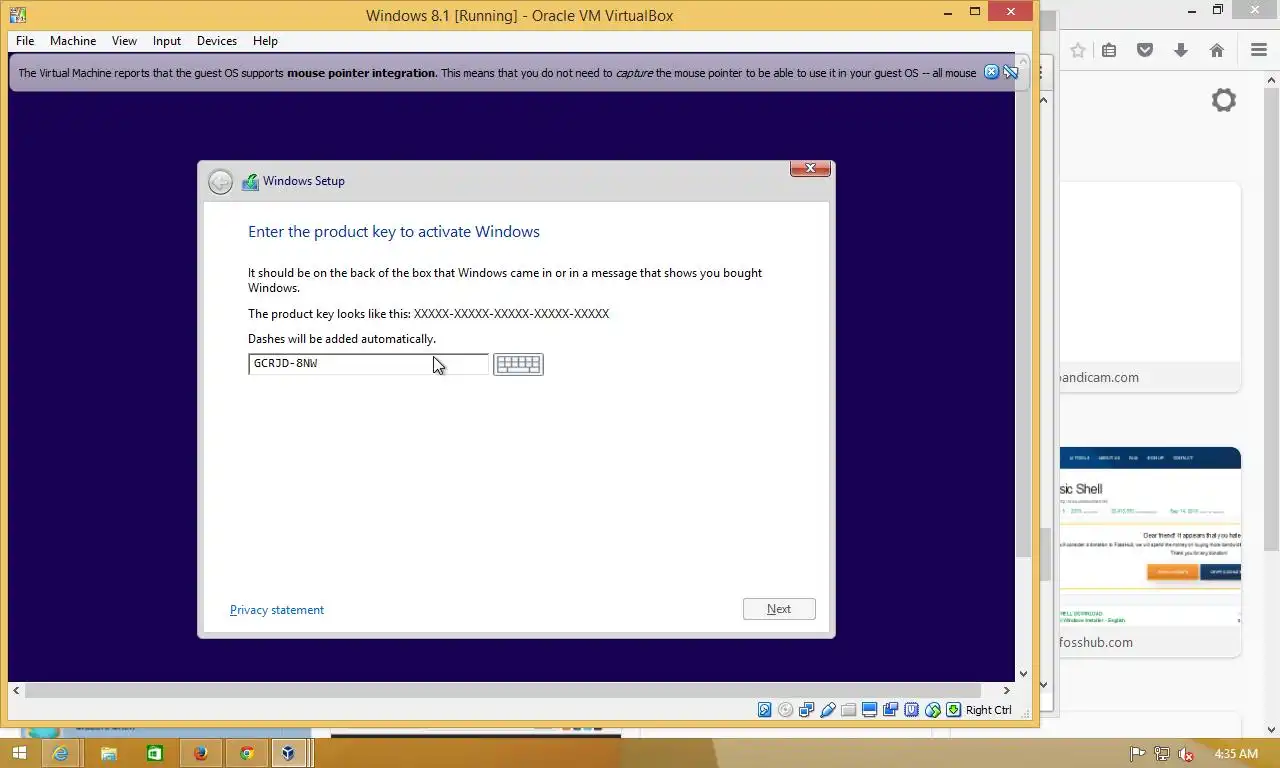Click the keyboard capture green arrow icon
The height and width of the screenshot is (768, 1280).
(953, 710)
